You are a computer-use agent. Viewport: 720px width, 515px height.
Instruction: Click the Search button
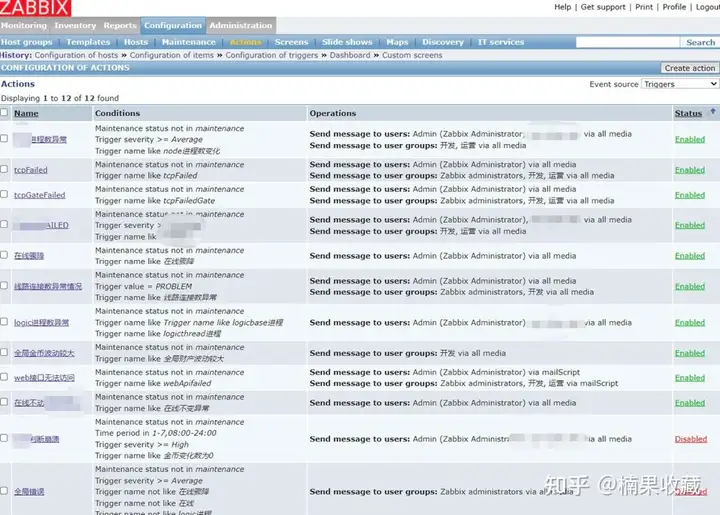click(700, 42)
